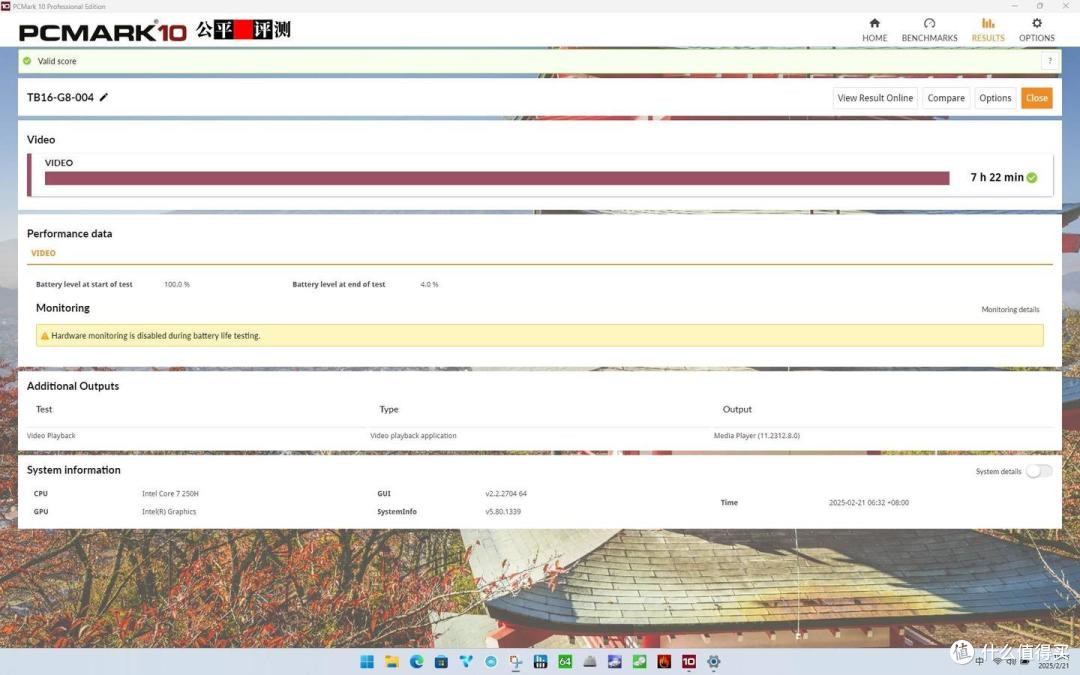Click the Video playback application type cell

click(413, 436)
